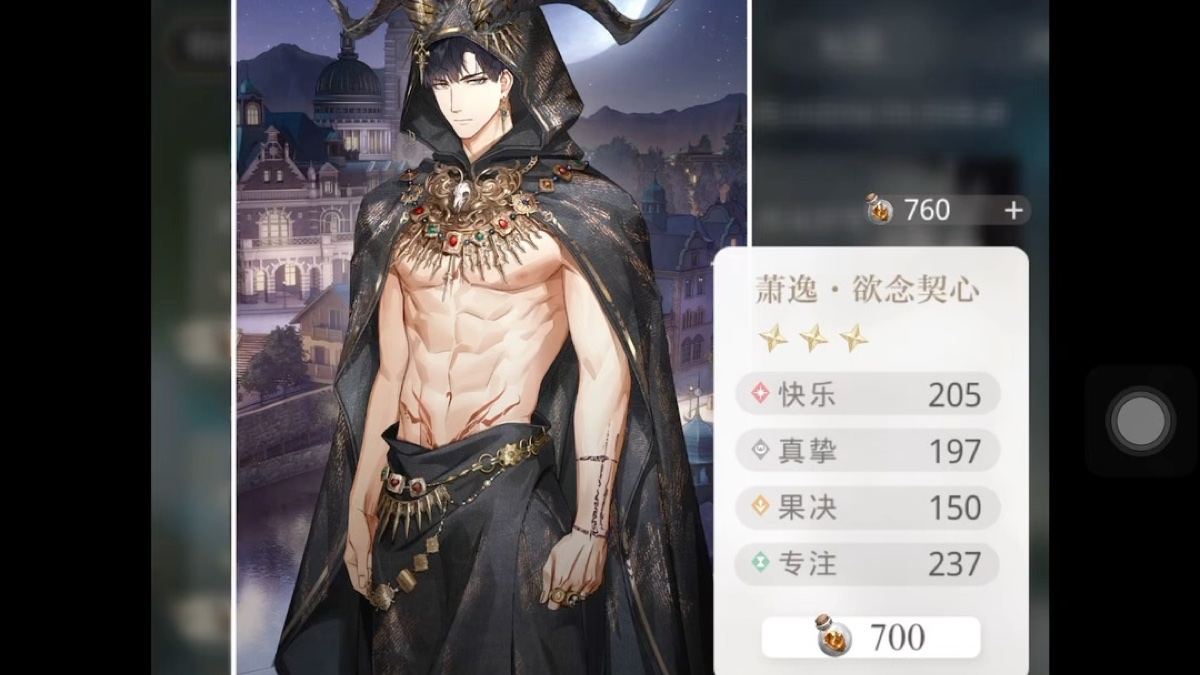Tap the potion icon on the 700 button
The image size is (1200, 675).
pos(832,636)
